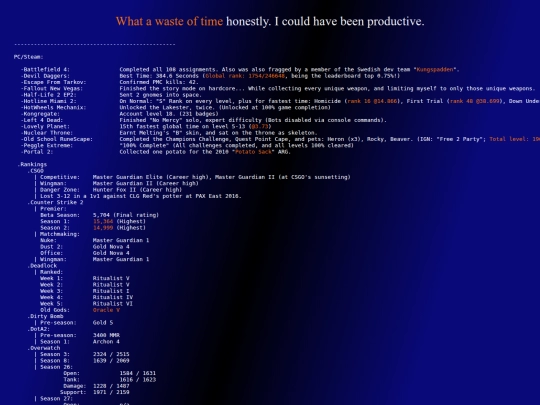The width and height of the screenshot is (540, 405).
Task: Click the 'Support:' rating row
Action: point(95,392)
